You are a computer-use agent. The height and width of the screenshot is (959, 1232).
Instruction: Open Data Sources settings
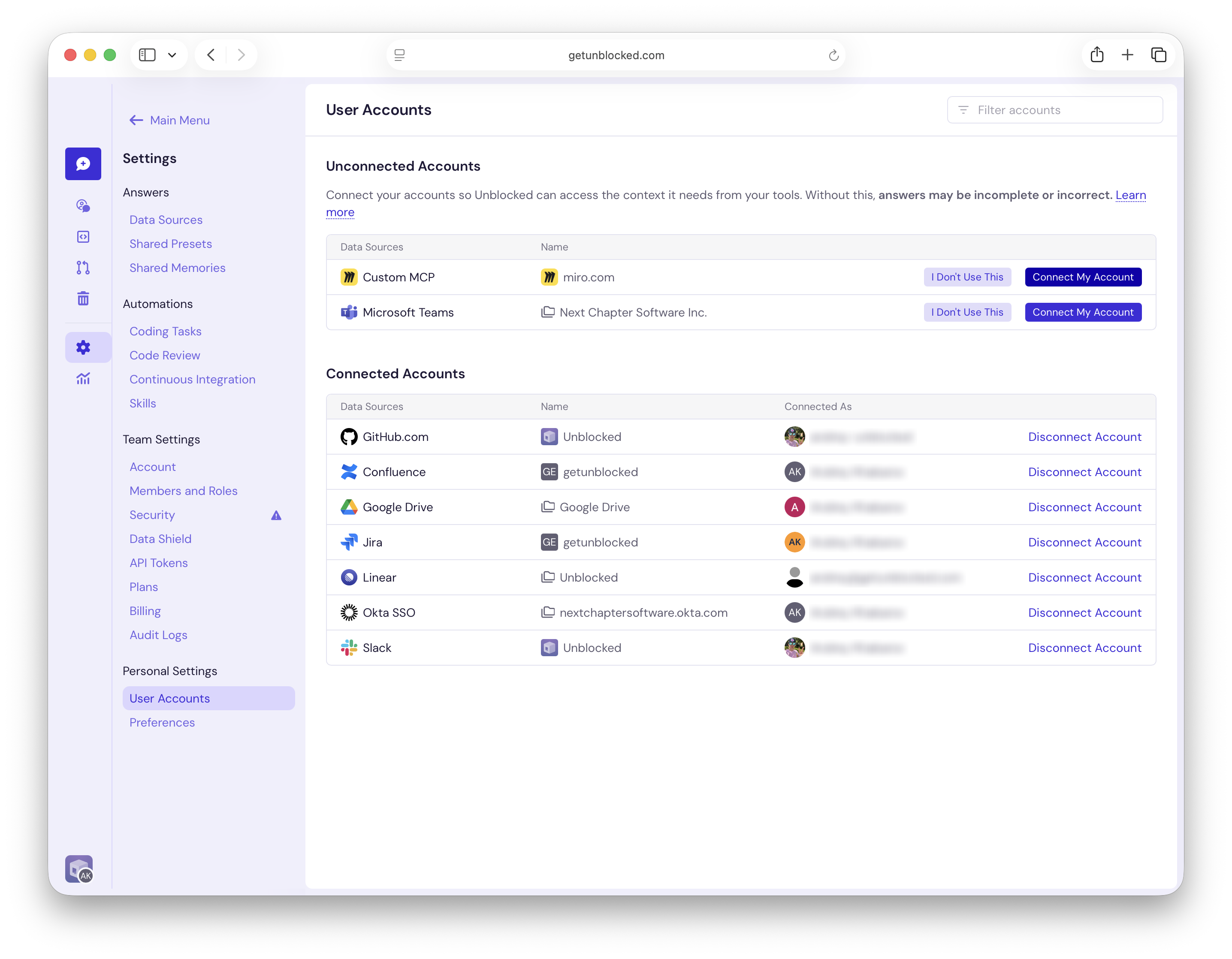(166, 220)
